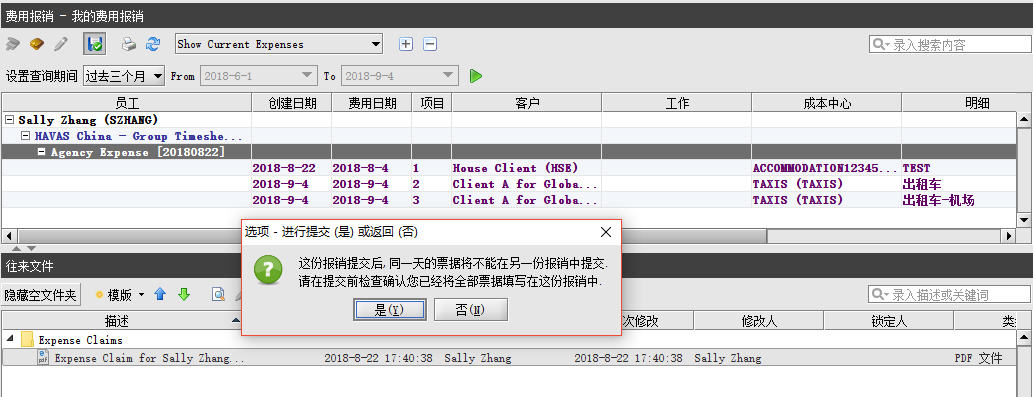This screenshot has height=397, width=1033.
Task: Click the top search box 录入搜索内容
Action: click(x=949, y=44)
